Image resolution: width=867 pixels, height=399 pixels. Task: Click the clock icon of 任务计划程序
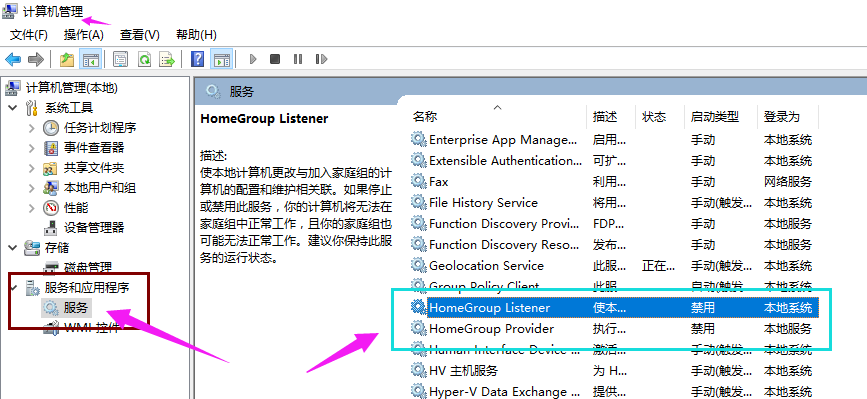tap(51, 128)
